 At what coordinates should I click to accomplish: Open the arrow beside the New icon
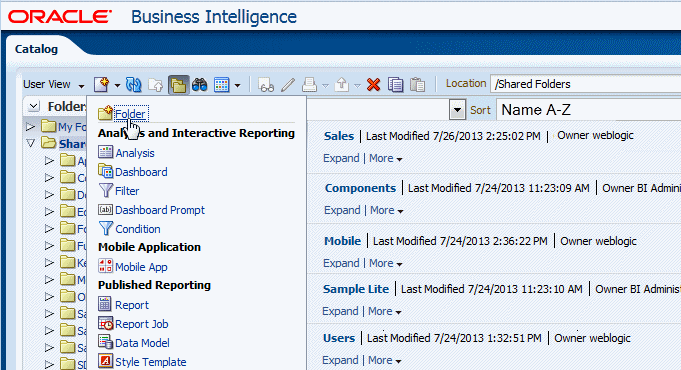pos(117,86)
